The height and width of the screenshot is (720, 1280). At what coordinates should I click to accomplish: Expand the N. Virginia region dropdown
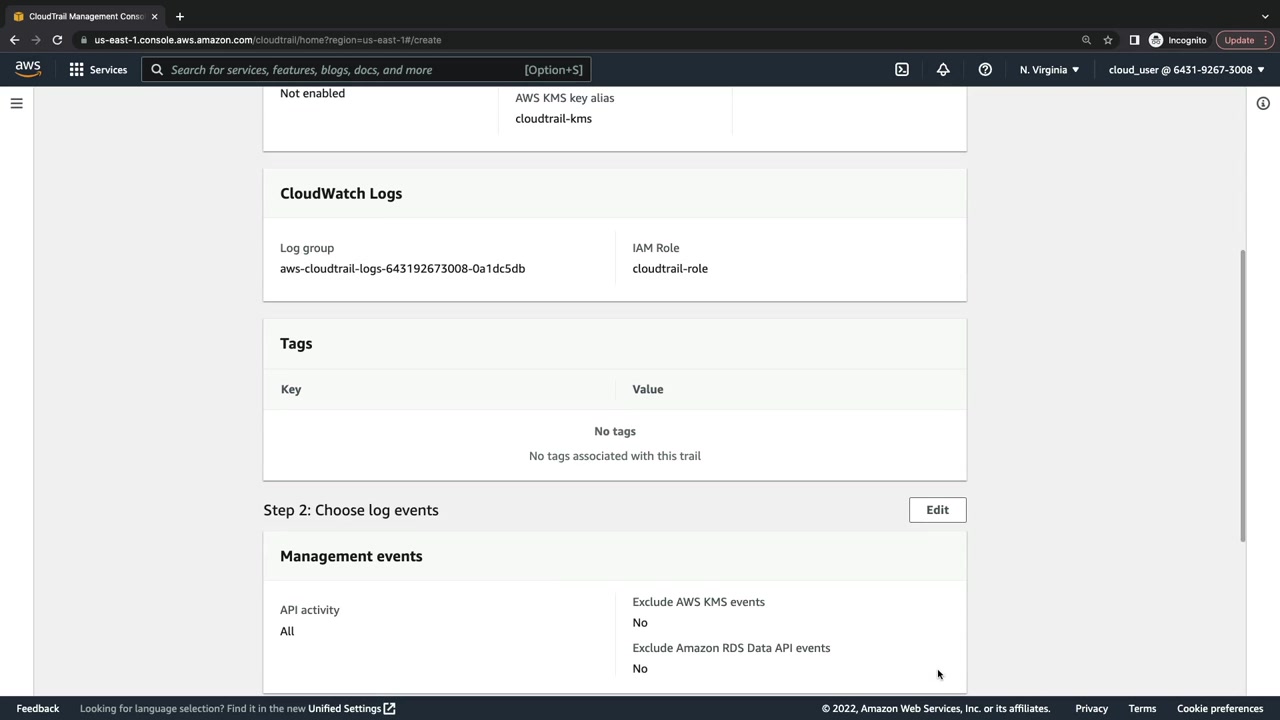[1049, 70]
